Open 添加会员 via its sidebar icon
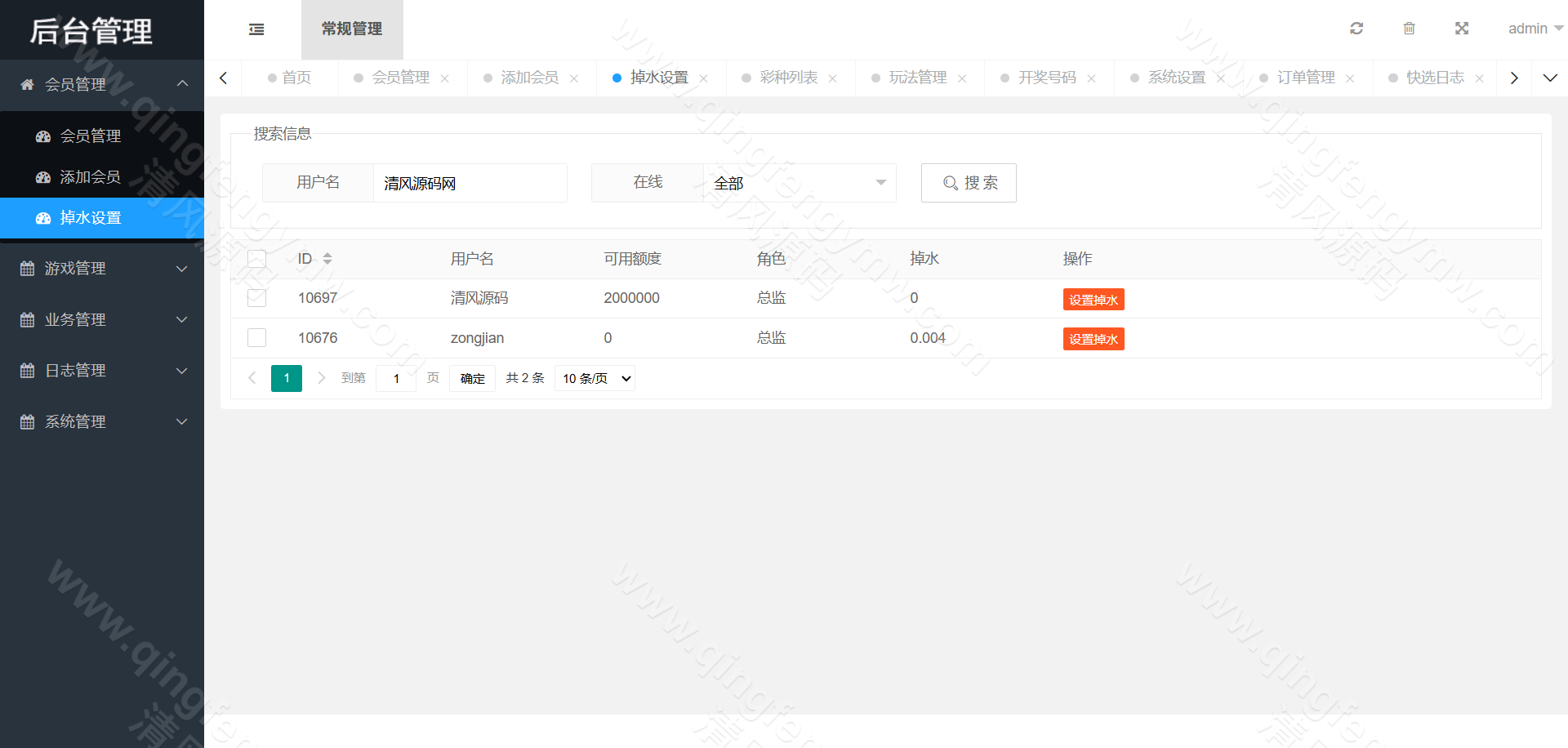This screenshot has height=748, width=1568. click(x=43, y=176)
